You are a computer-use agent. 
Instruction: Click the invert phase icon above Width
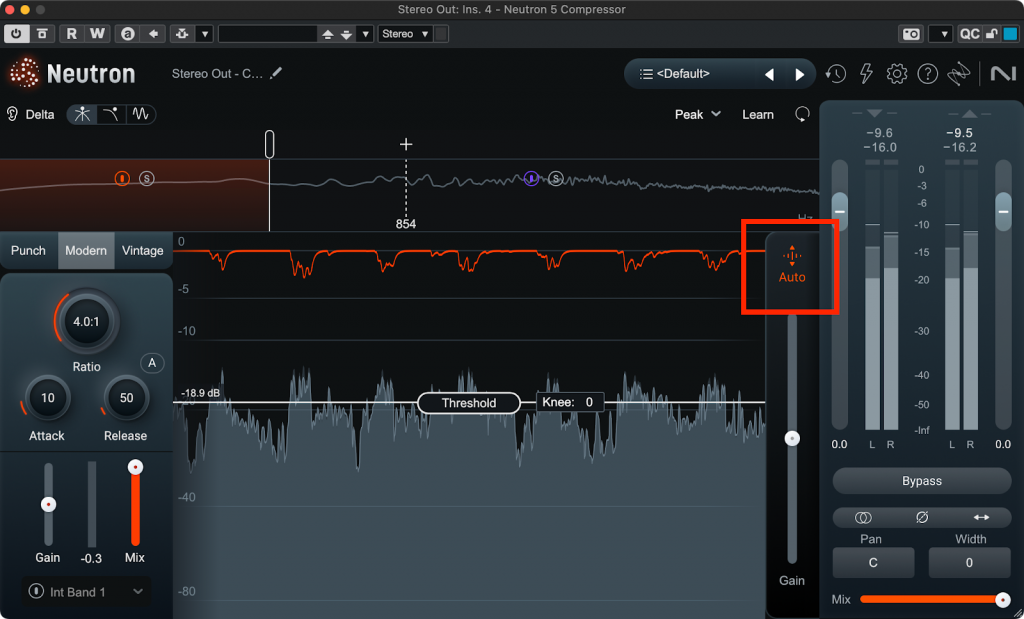(x=922, y=517)
